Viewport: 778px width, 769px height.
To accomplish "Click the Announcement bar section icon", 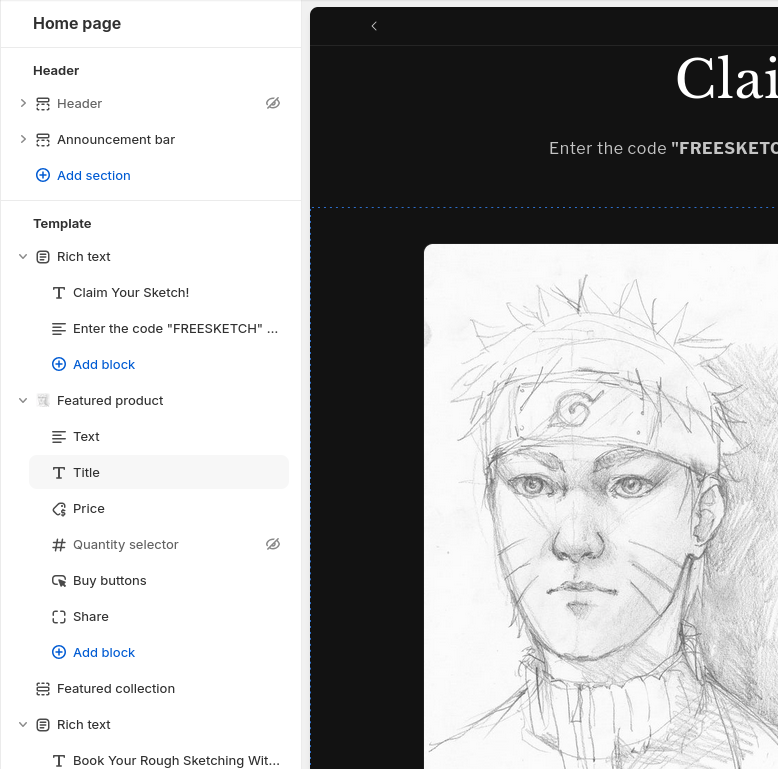I will click(x=43, y=140).
